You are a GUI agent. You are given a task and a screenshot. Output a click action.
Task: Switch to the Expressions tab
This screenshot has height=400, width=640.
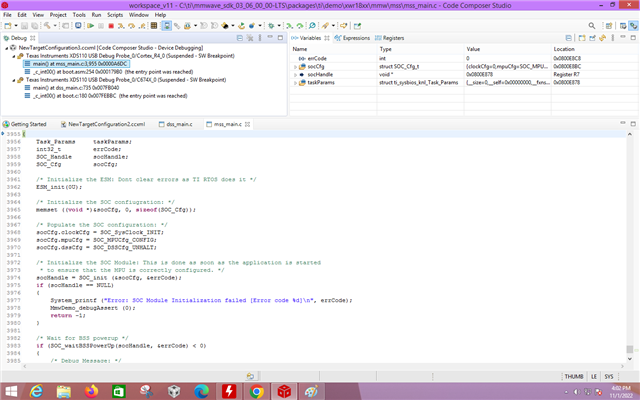tap(352, 38)
